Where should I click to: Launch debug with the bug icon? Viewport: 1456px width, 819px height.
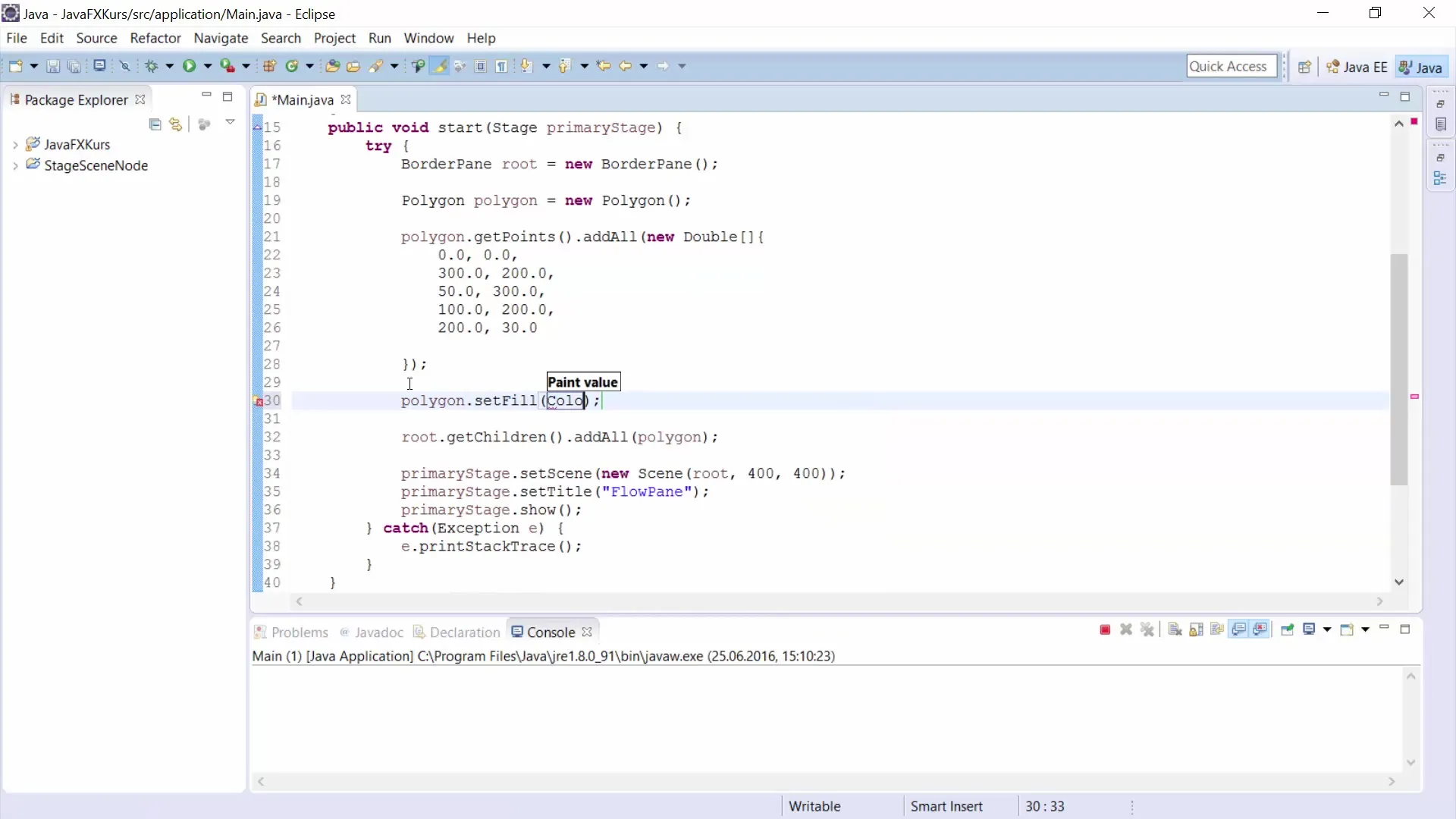(151, 66)
